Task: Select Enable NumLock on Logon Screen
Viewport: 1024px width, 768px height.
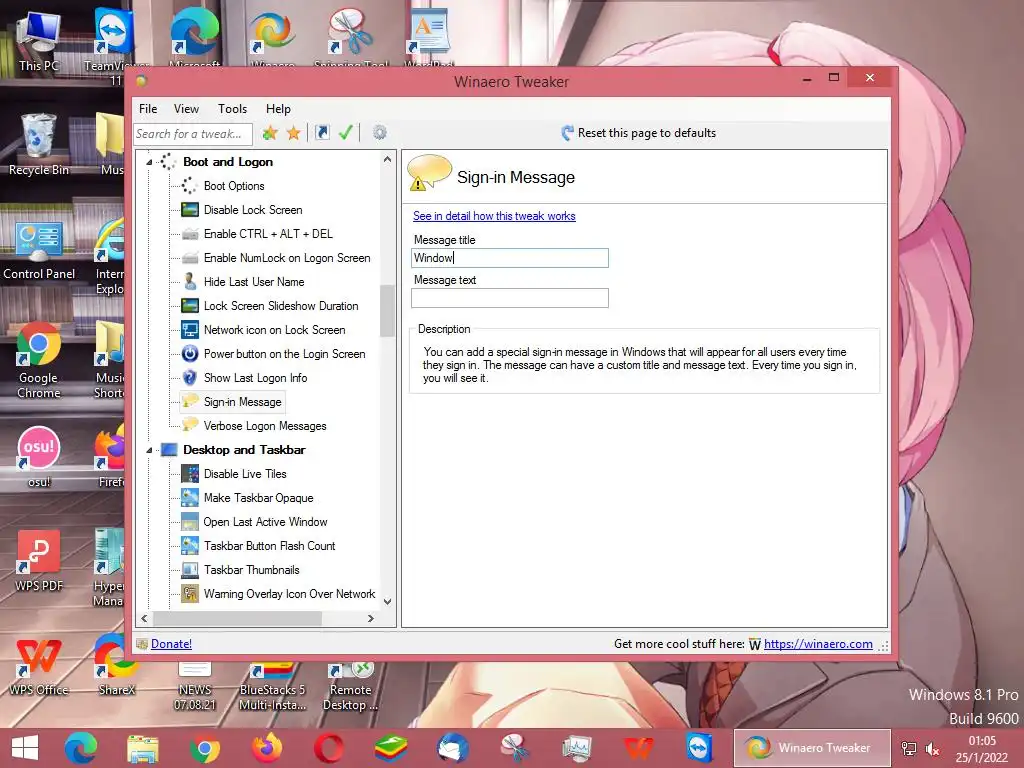Action: [287, 258]
